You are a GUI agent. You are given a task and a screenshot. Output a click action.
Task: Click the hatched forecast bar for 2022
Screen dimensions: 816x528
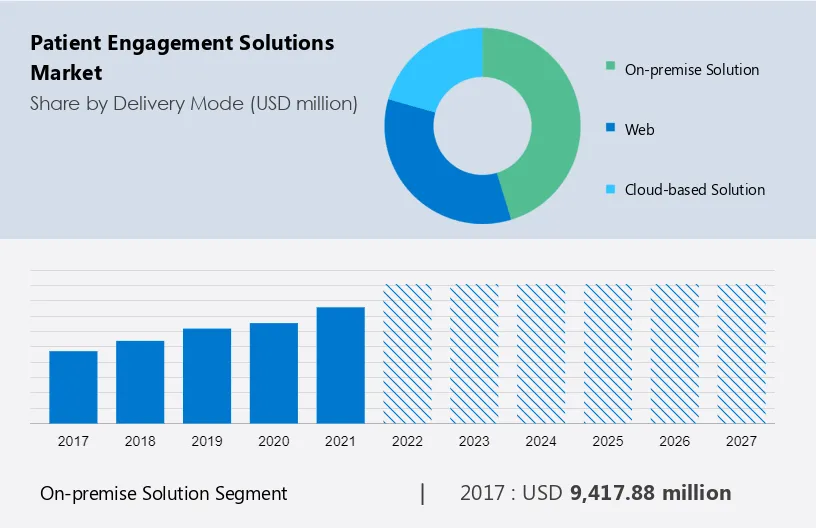pos(407,354)
